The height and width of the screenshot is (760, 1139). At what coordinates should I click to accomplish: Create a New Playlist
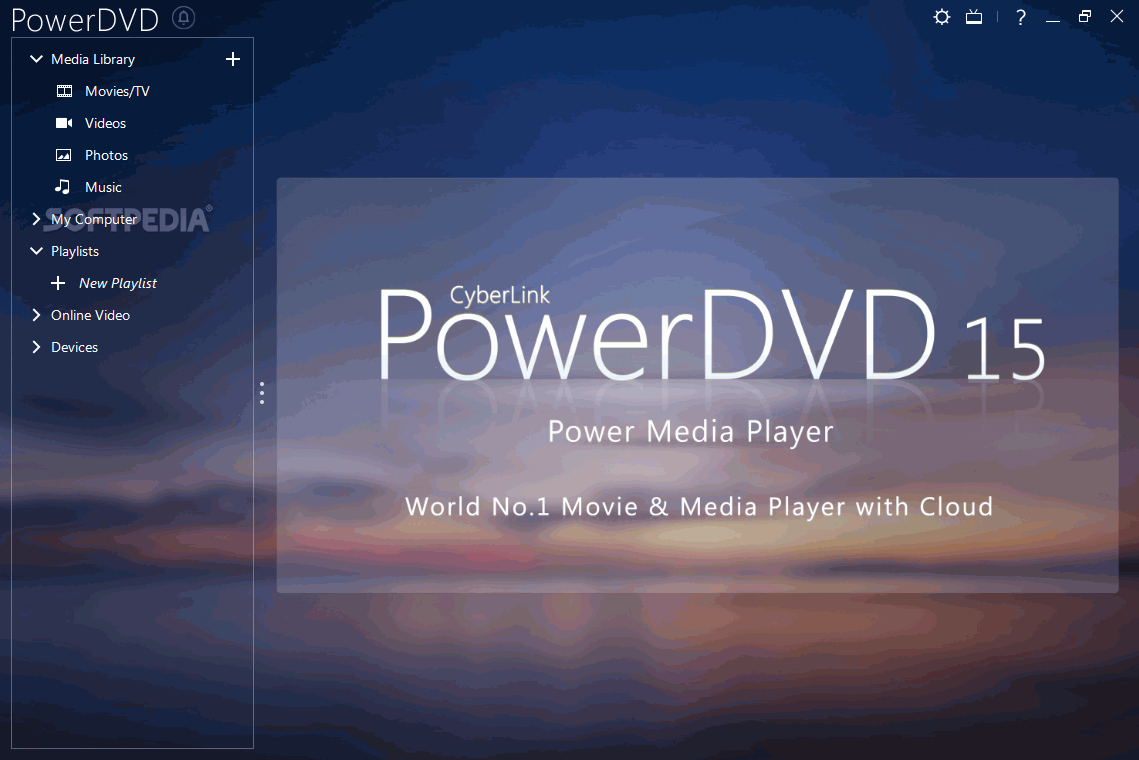pos(118,283)
